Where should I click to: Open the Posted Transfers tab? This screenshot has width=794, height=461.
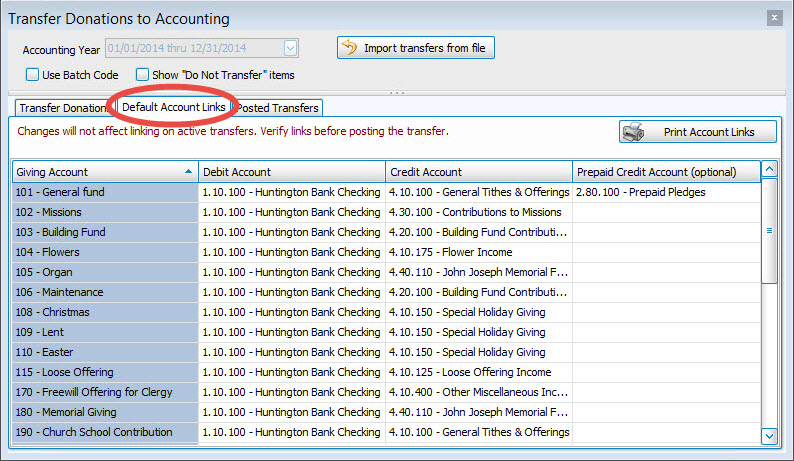pos(278,108)
